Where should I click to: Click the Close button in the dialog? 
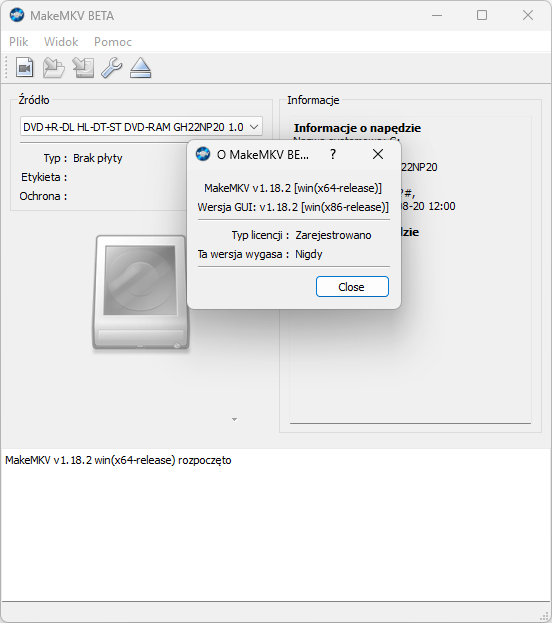(352, 286)
